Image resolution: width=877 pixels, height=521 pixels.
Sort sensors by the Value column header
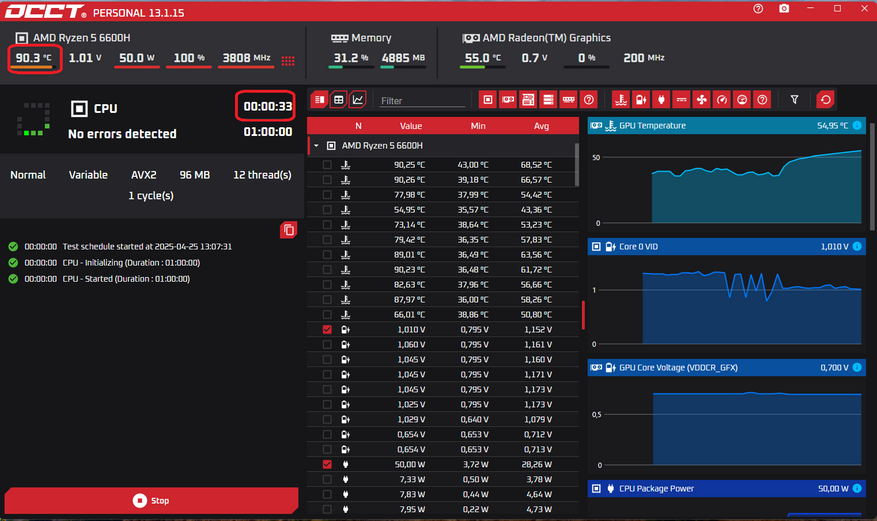[x=411, y=126]
